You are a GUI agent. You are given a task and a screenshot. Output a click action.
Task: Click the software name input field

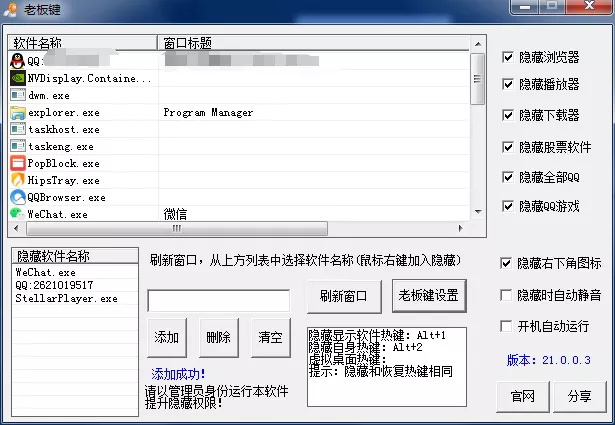coord(218,301)
